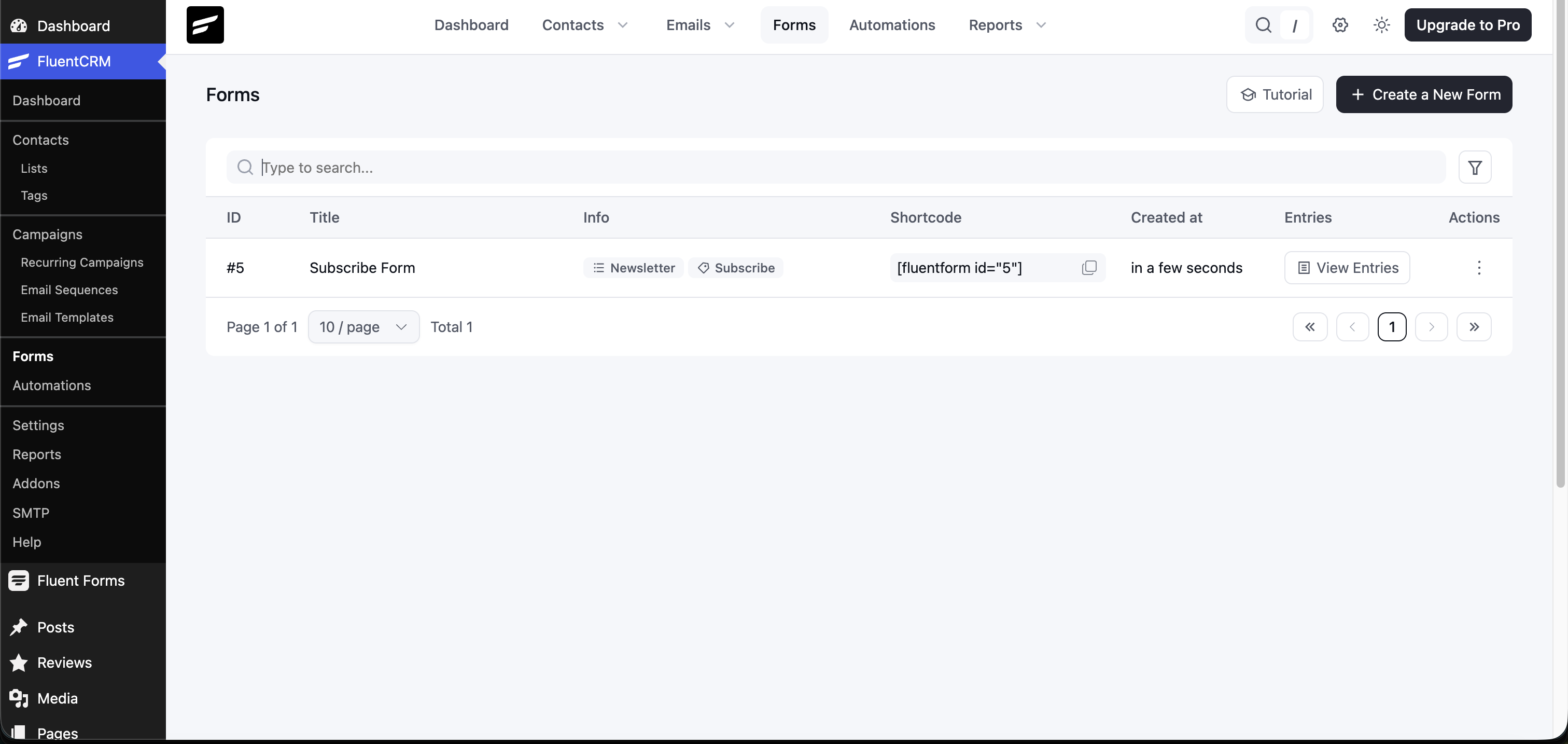Image resolution: width=1568 pixels, height=744 pixels.
Task: Click the Pages sidebar item
Action: (57, 733)
